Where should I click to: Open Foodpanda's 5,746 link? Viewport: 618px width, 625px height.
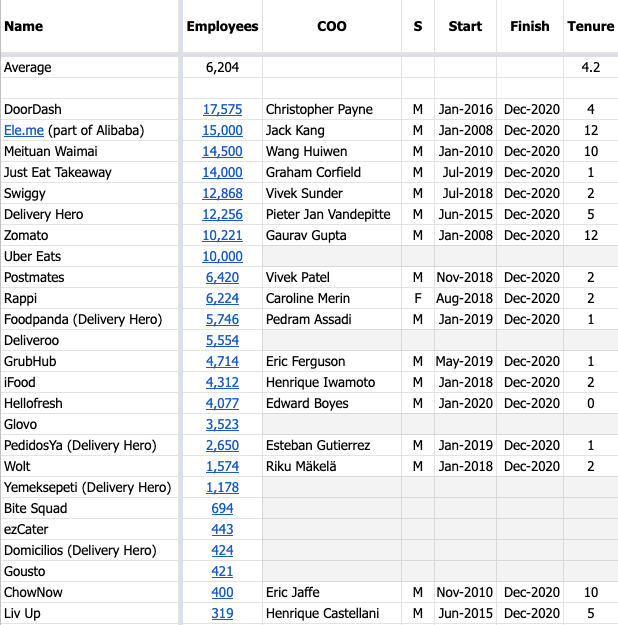[222, 319]
